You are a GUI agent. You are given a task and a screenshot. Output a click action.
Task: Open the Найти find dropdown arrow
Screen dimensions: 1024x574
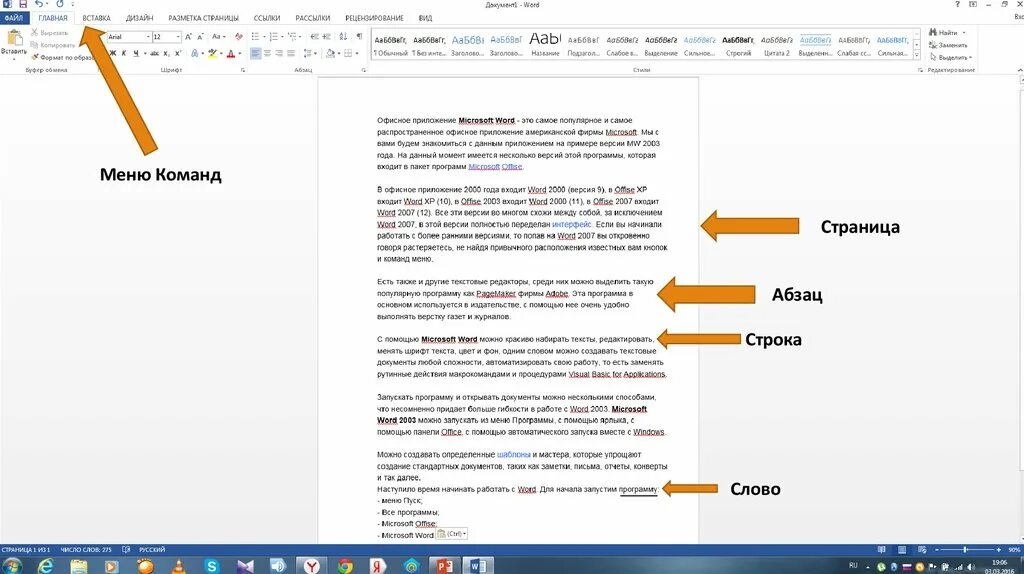pos(964,33)
